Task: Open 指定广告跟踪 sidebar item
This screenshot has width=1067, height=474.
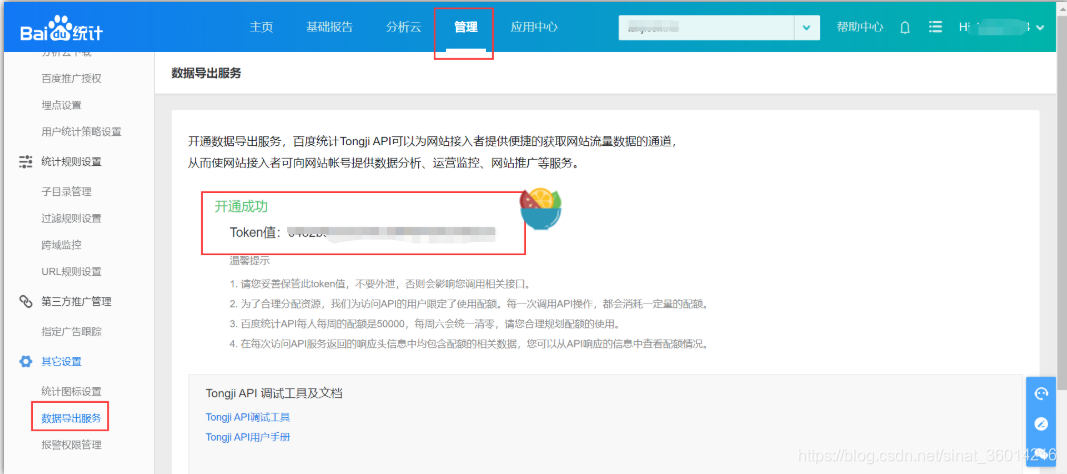Action: click(71, 331)
